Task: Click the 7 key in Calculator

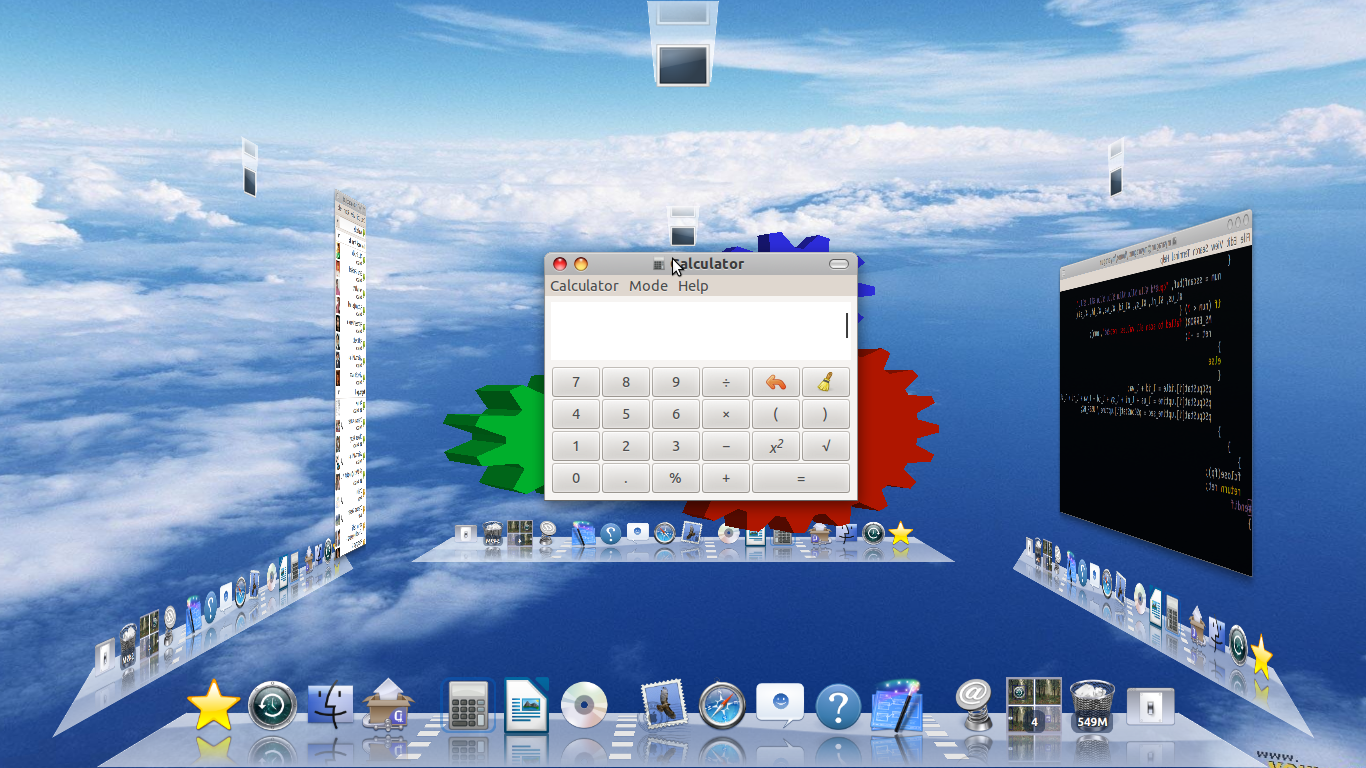Action: pos(576,382)
